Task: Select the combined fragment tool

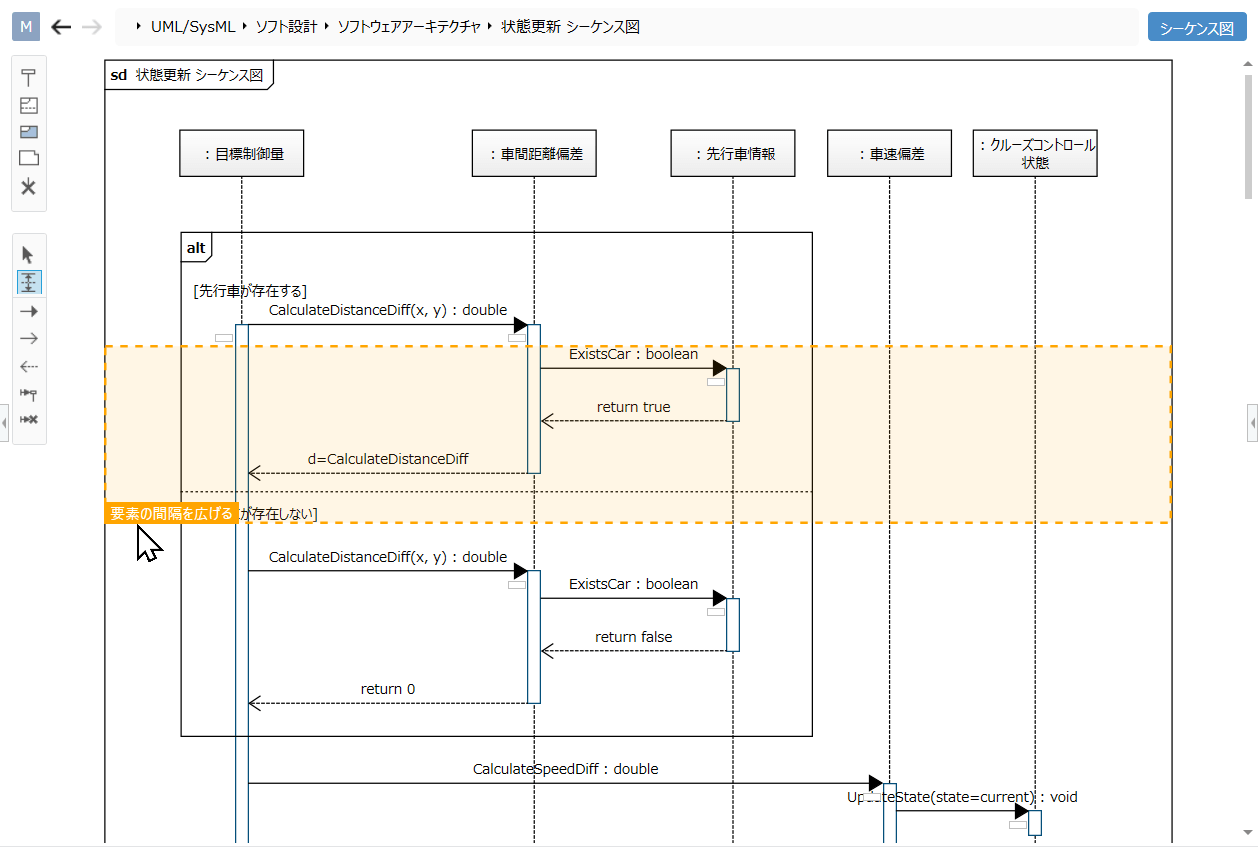Action: point(28,105)
